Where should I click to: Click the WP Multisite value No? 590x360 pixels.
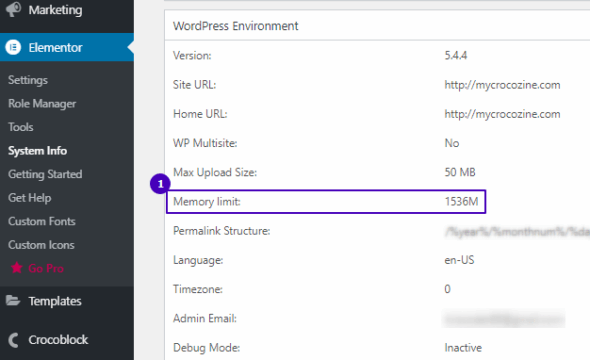(x=452, y=143)
